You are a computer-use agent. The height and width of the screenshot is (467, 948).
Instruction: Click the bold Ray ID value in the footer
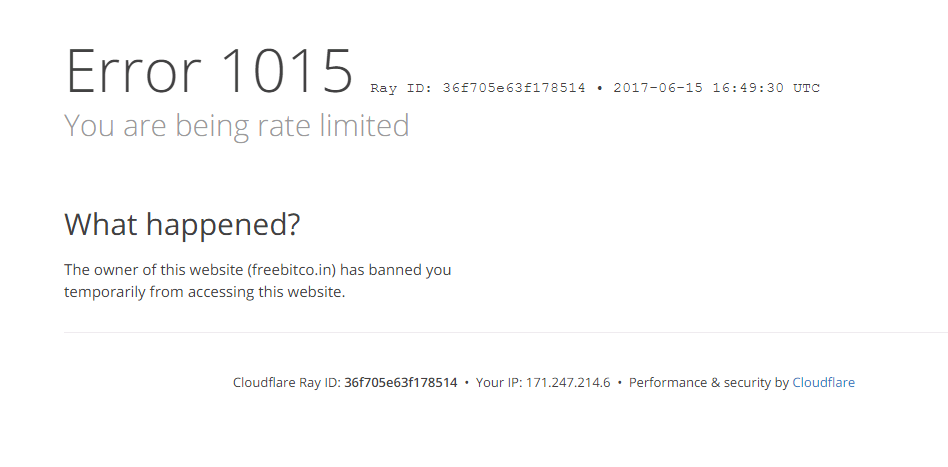pyautogui.click(x=400, y=382)
